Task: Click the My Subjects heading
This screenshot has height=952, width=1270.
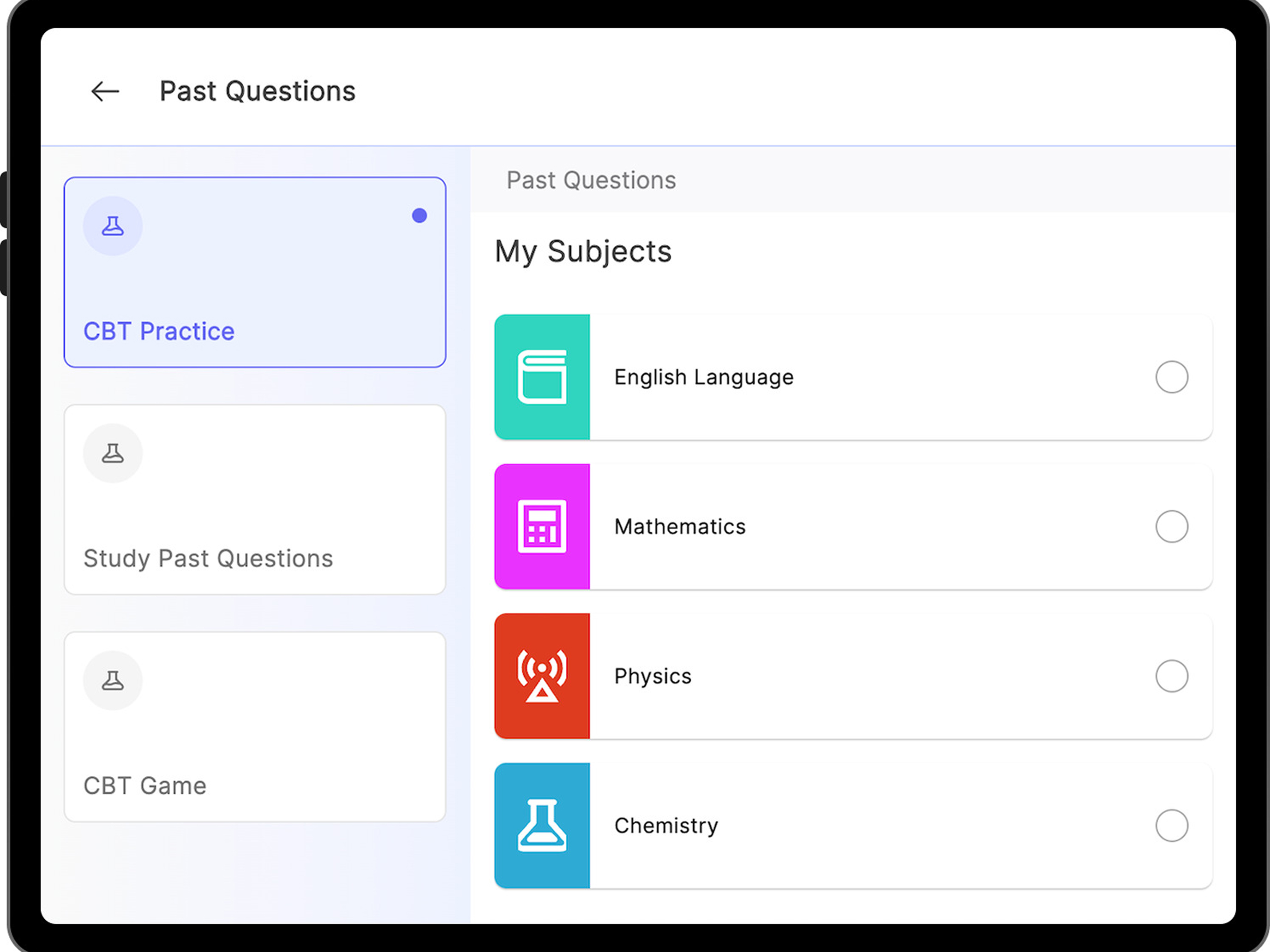Action: click(x=583, y=252)
